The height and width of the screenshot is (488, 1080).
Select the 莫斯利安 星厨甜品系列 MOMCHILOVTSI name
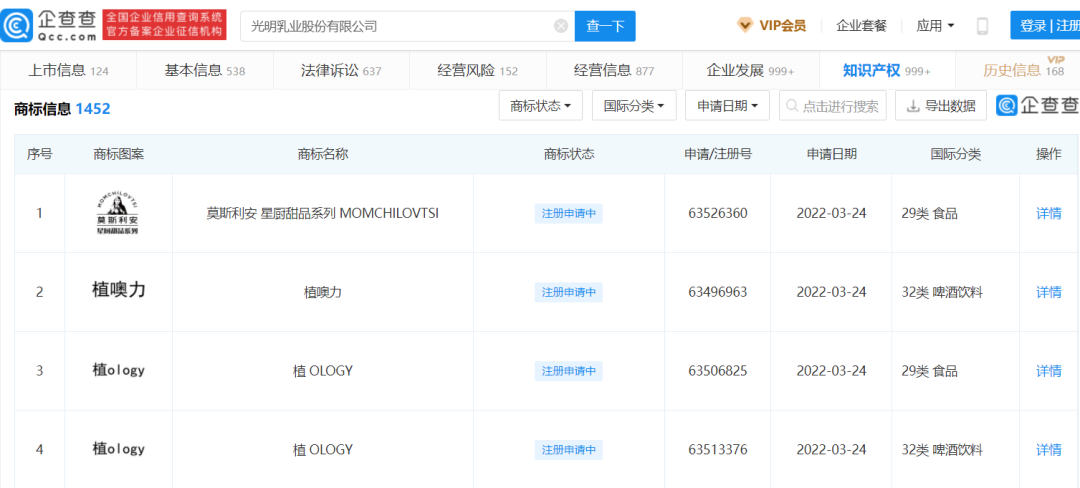point(322,213)
